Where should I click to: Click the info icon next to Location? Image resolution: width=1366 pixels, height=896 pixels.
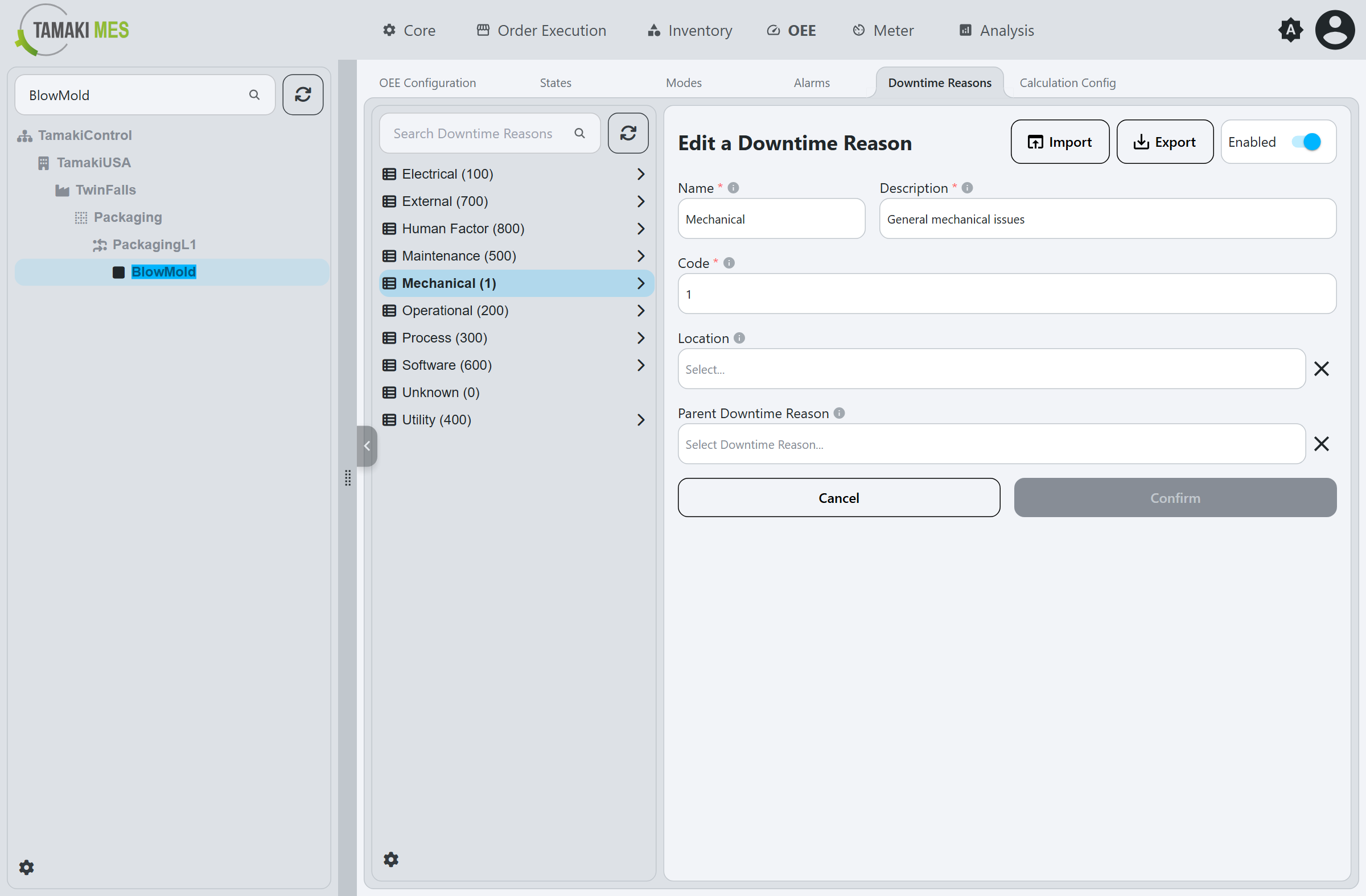[x=739, y=338]
